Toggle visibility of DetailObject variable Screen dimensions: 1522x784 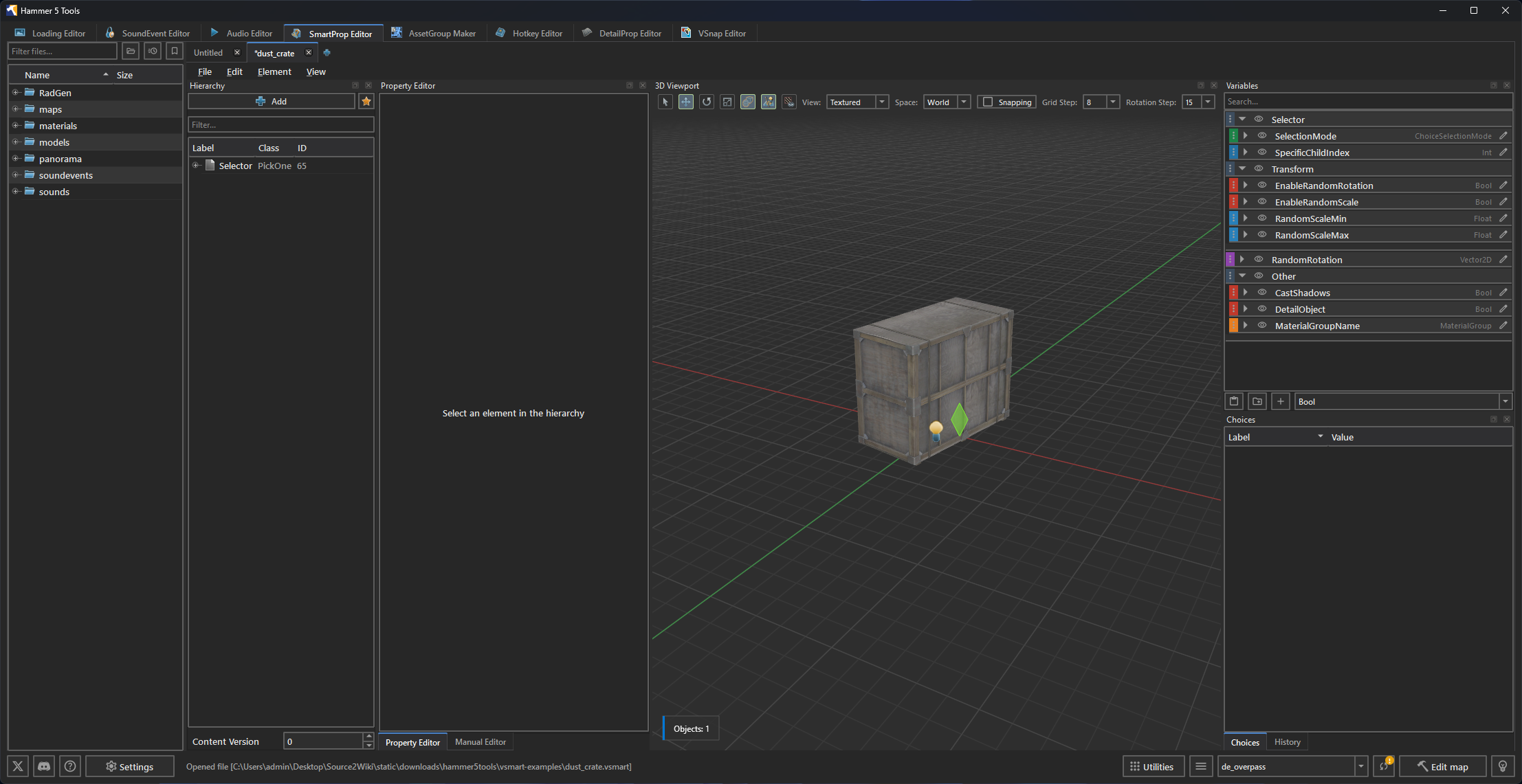(x=1262, y=309)
